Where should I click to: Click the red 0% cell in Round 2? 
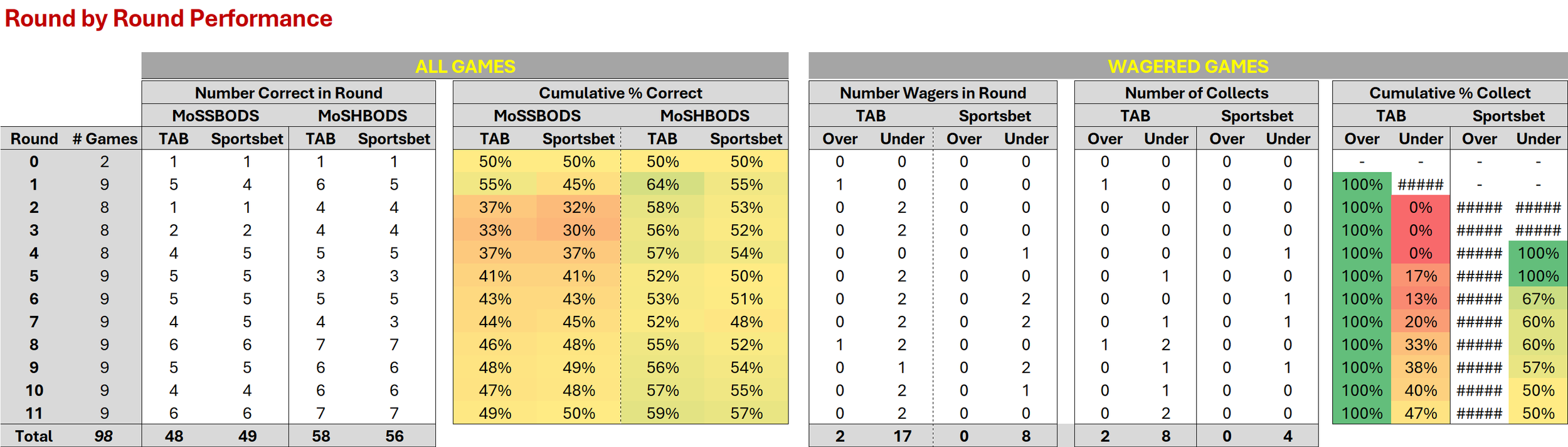(x=1421, y=207)
